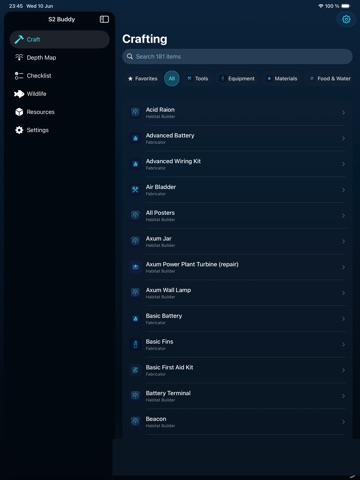Click the Wi-Fi status icon

click(321, 6)
